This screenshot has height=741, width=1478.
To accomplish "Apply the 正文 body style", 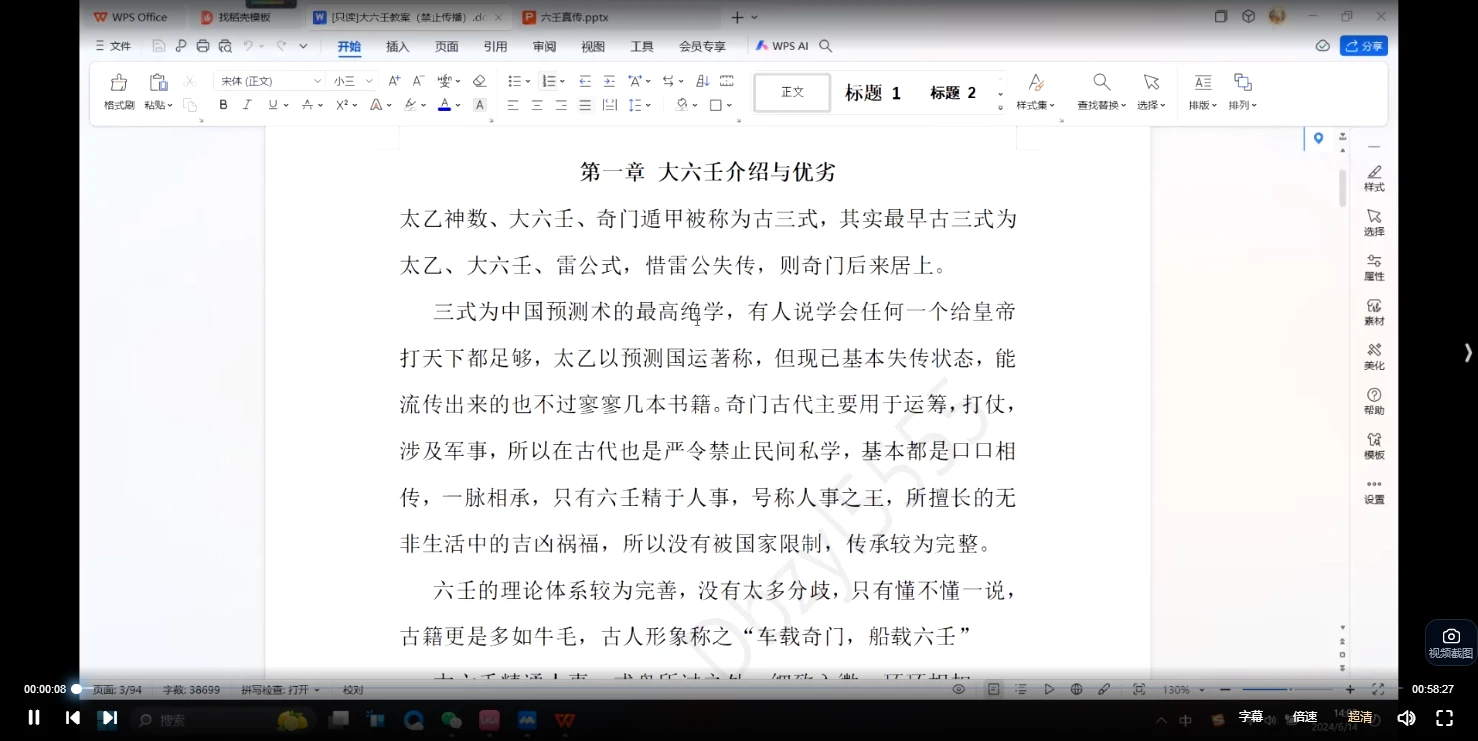I will coord(792,92).
